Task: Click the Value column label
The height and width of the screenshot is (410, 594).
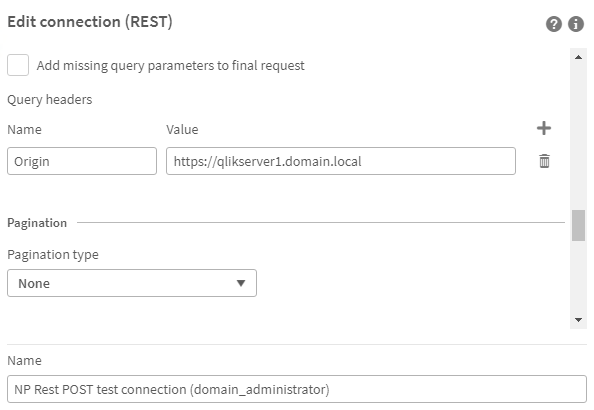Action: [x=182, y=130]
